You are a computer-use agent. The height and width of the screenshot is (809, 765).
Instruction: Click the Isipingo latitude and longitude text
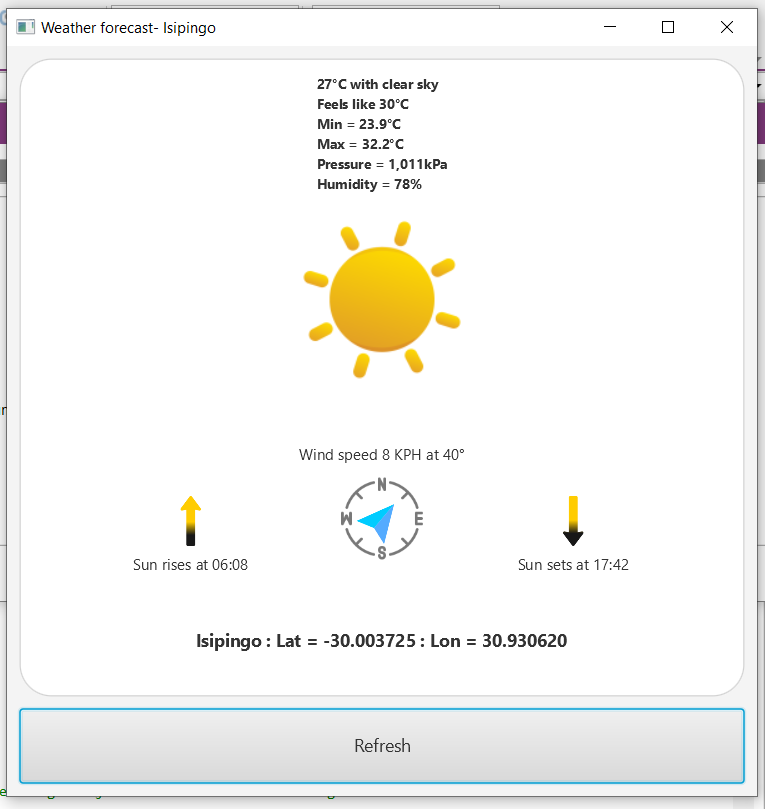[x=382, y=641]
